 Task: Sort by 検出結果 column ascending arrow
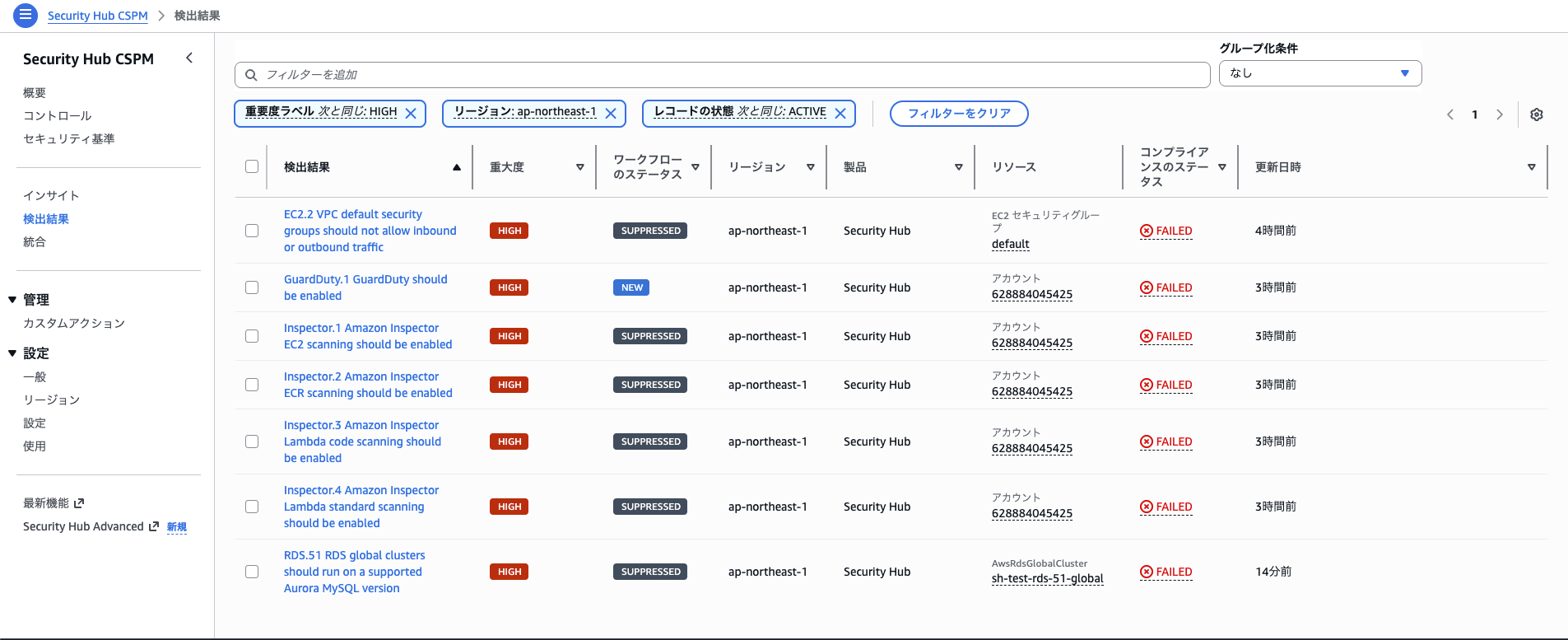point(457,167)
